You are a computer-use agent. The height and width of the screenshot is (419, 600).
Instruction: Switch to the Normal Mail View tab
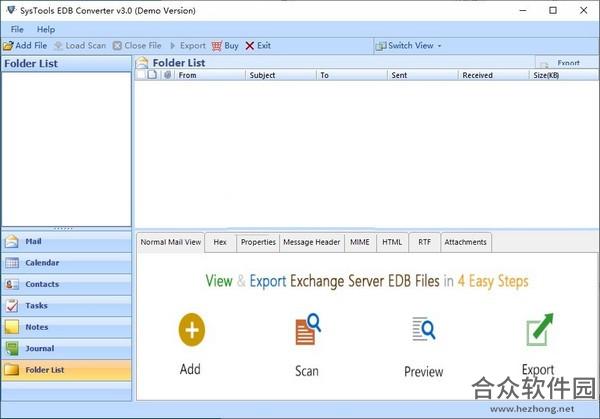point(171,242)
